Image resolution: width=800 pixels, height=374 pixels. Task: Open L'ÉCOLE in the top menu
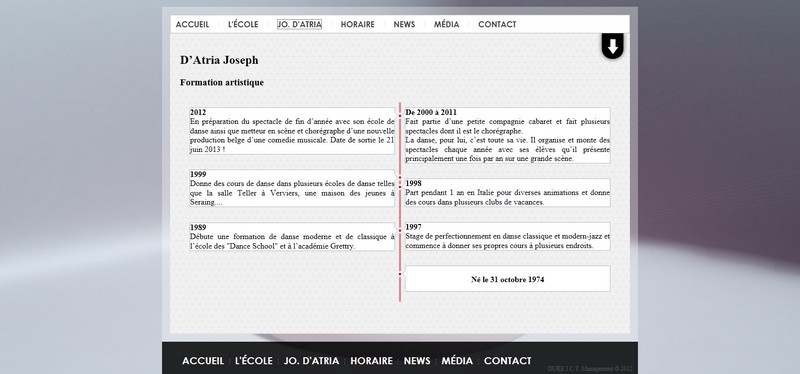pos(243,24)
